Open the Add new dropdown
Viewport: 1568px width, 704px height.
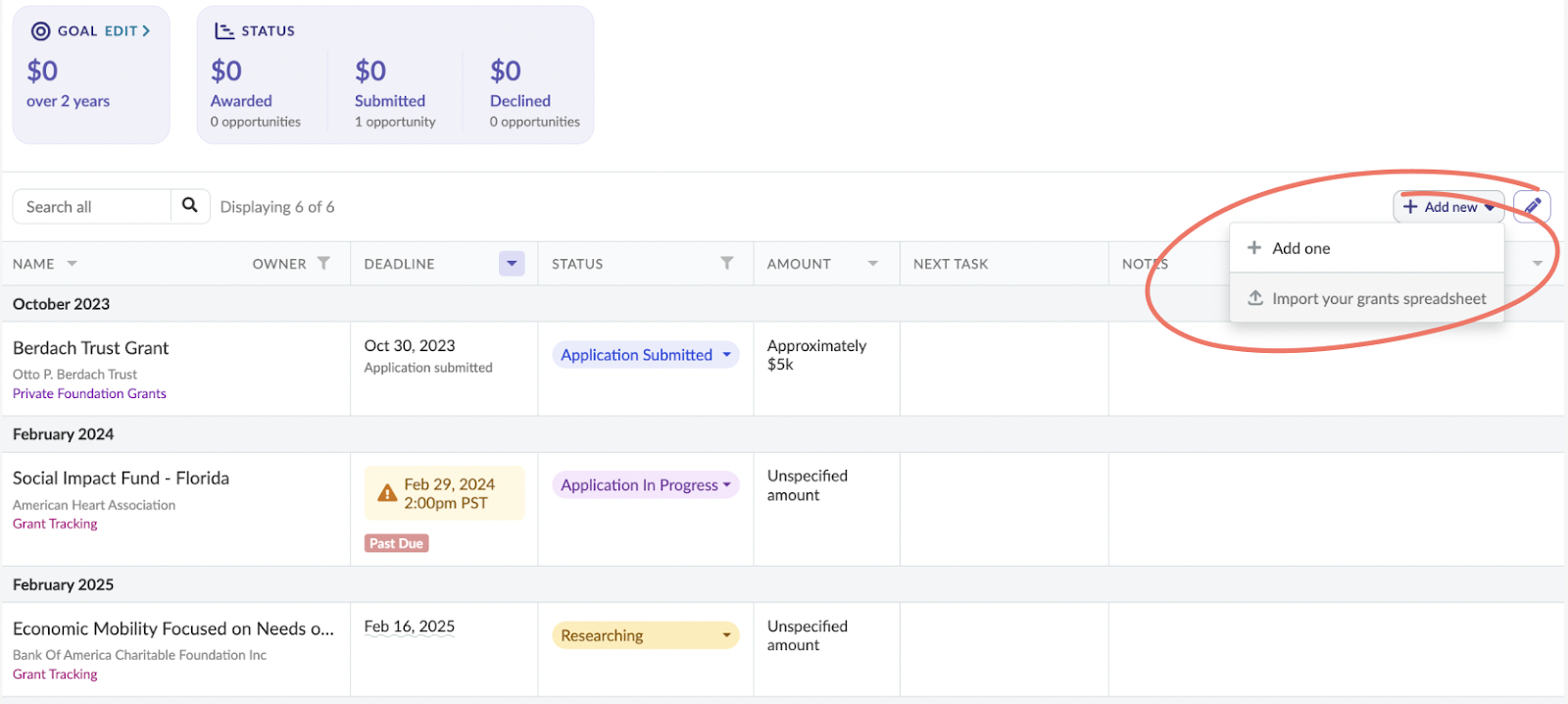[x=1448, y=207]
